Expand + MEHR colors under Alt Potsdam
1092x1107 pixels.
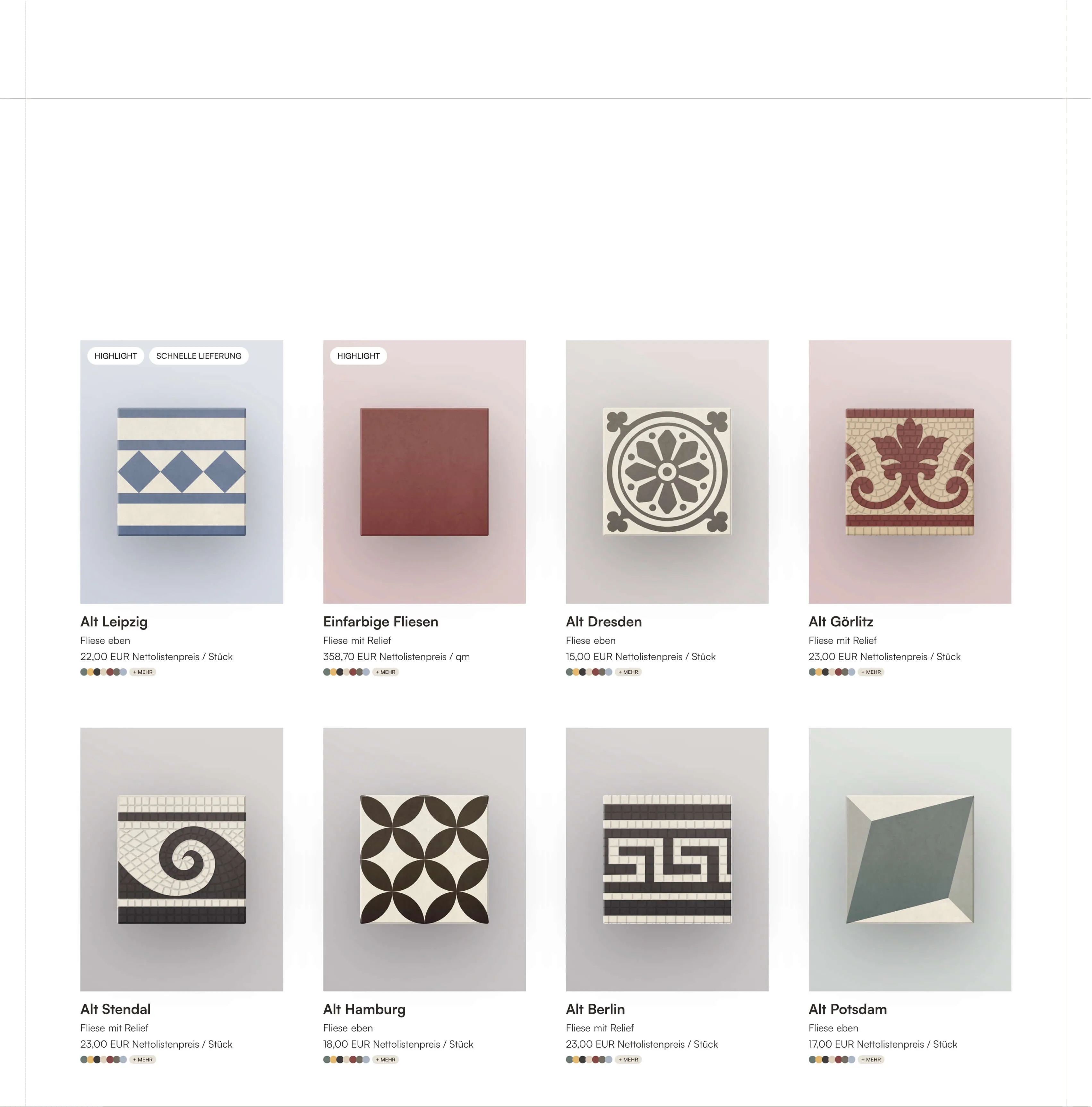871,1060
